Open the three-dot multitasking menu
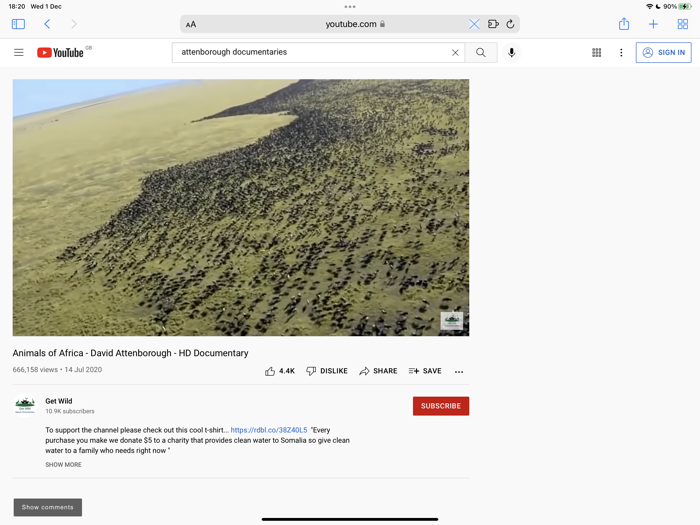Viewport: 700px width, 525px height. pyautogui.click(x=350, y=7)
